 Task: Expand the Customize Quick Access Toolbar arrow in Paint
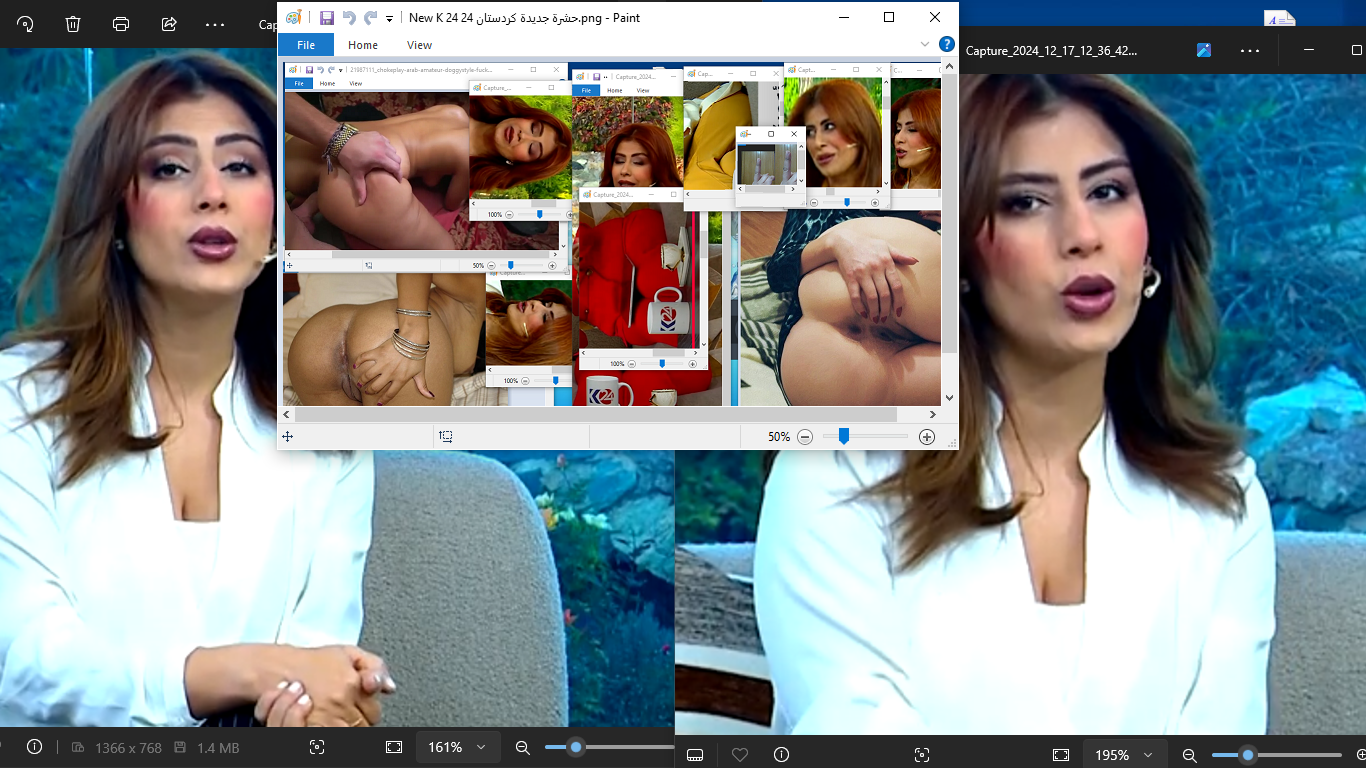click(389, 18)
